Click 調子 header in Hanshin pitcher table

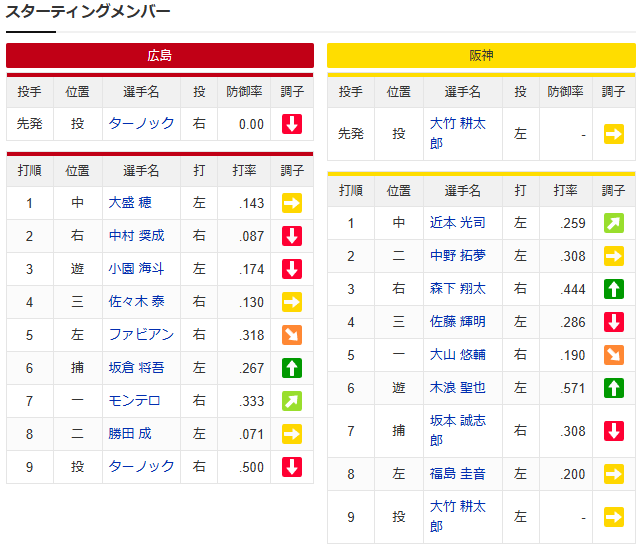[x=613, y=92]
